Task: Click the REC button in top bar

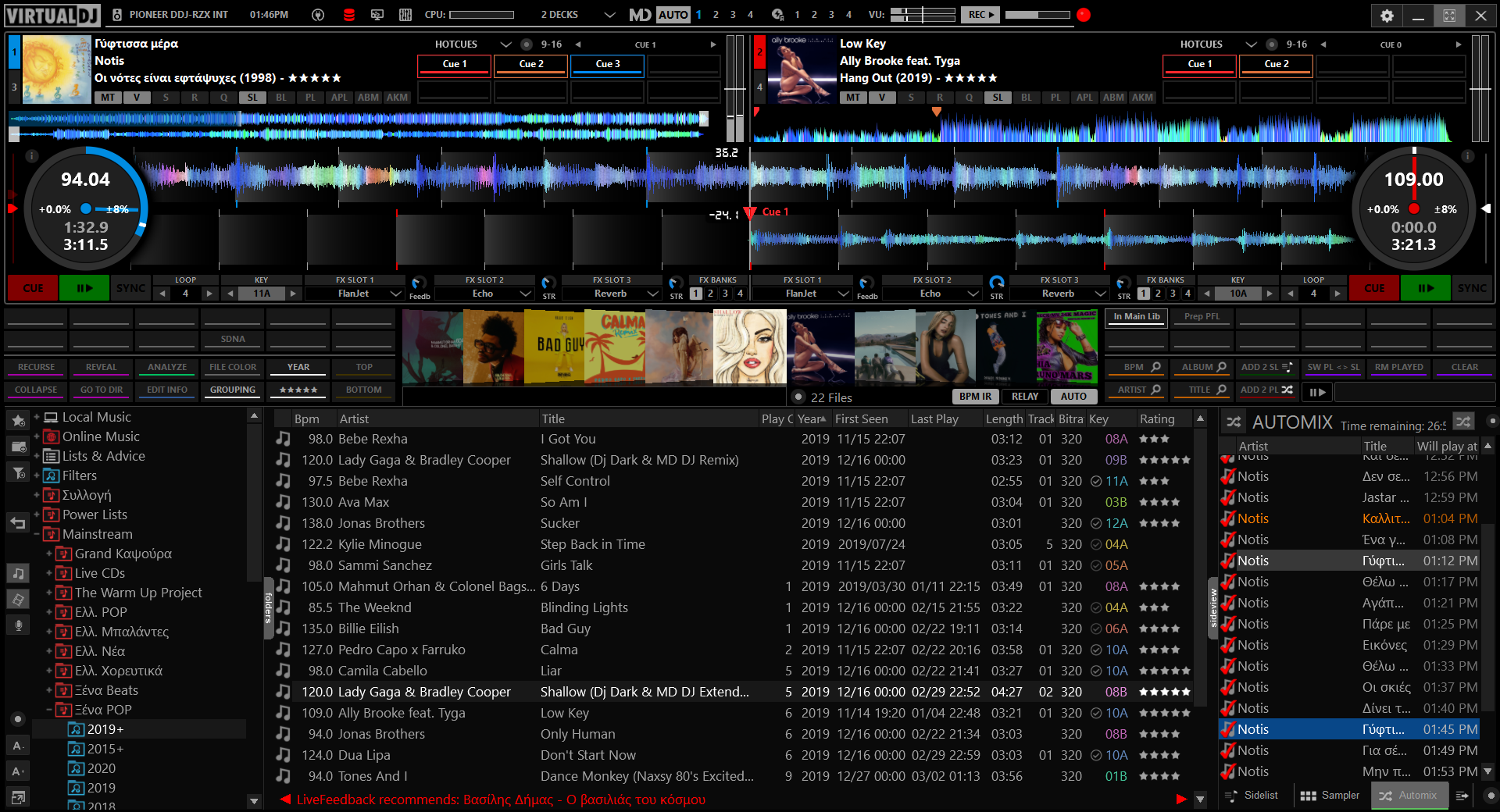Action: point(981,15)
